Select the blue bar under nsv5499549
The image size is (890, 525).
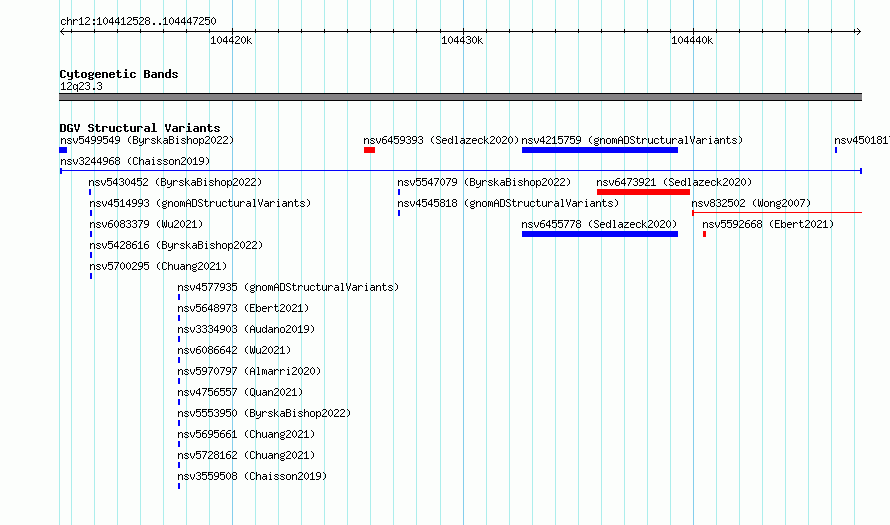[63, 150]
